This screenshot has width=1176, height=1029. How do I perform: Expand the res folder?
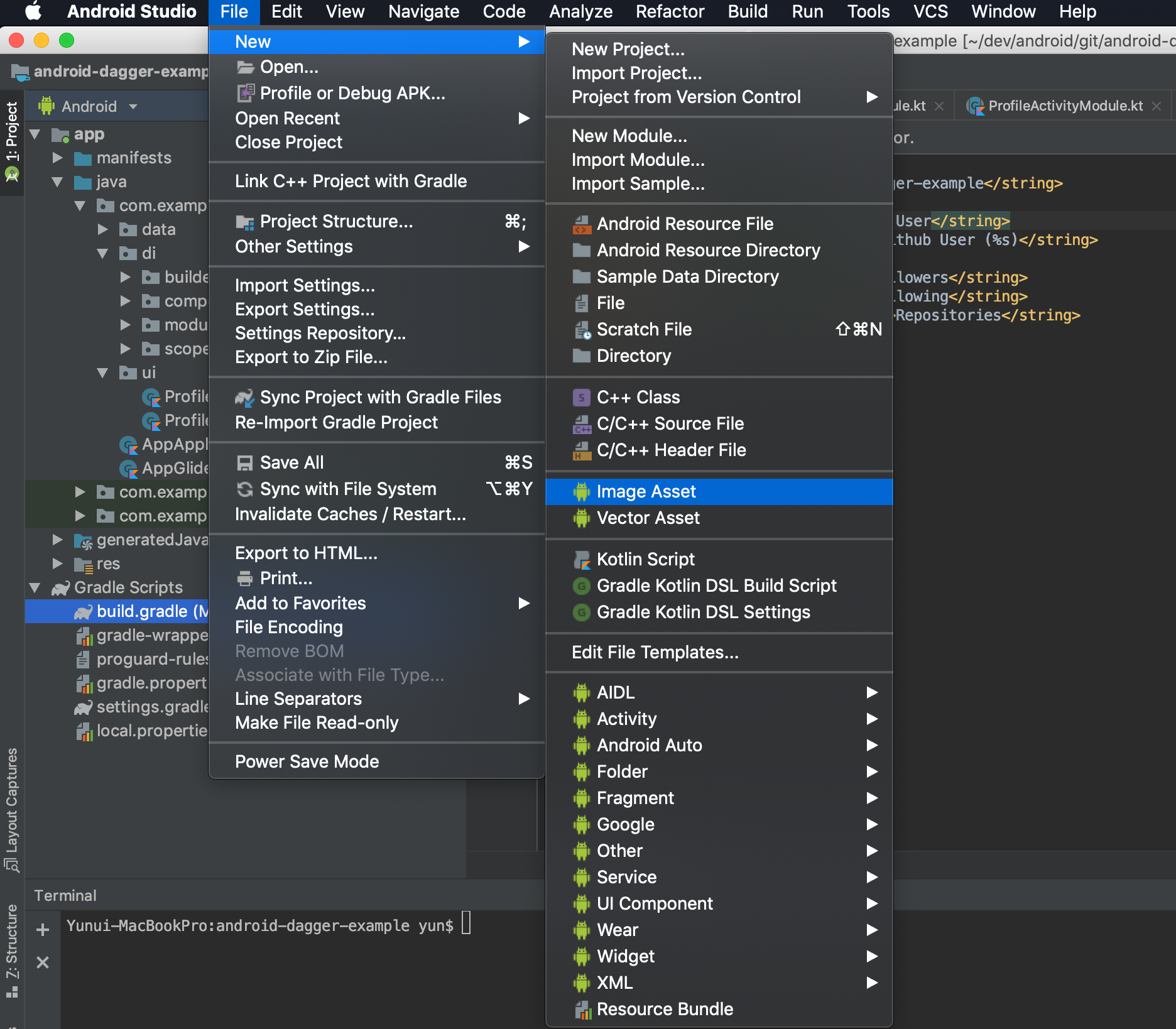58,563
